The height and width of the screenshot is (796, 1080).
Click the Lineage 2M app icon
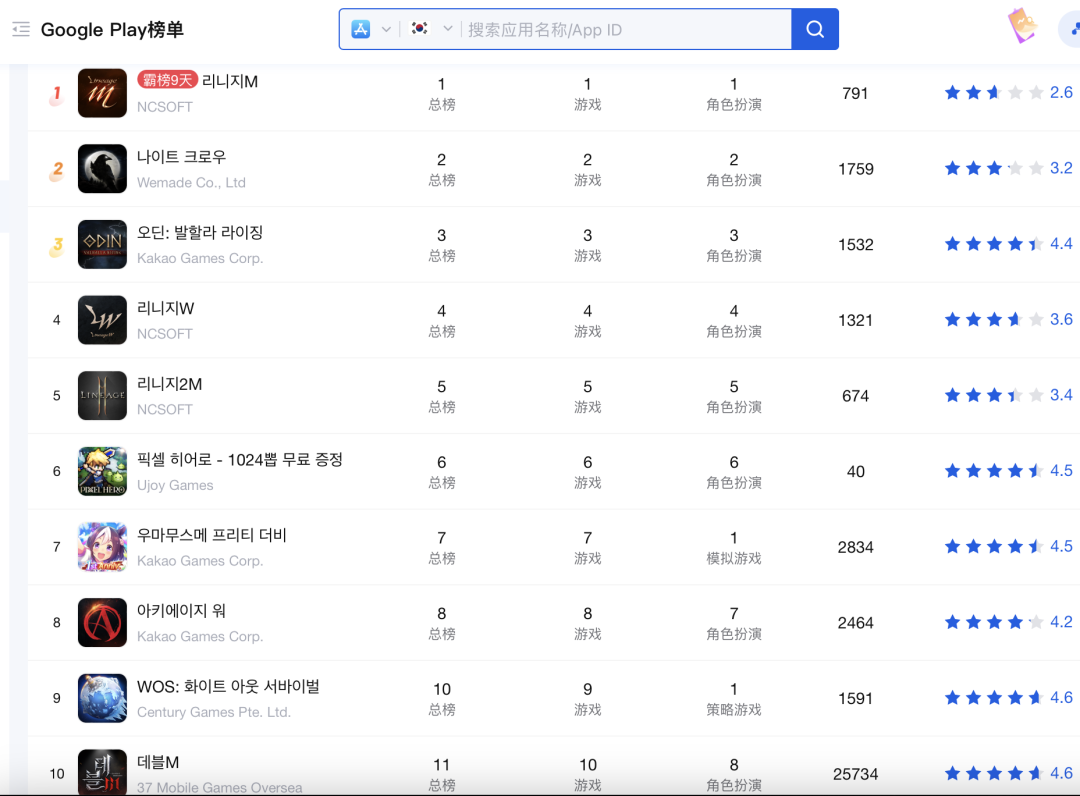click(102, 396)
